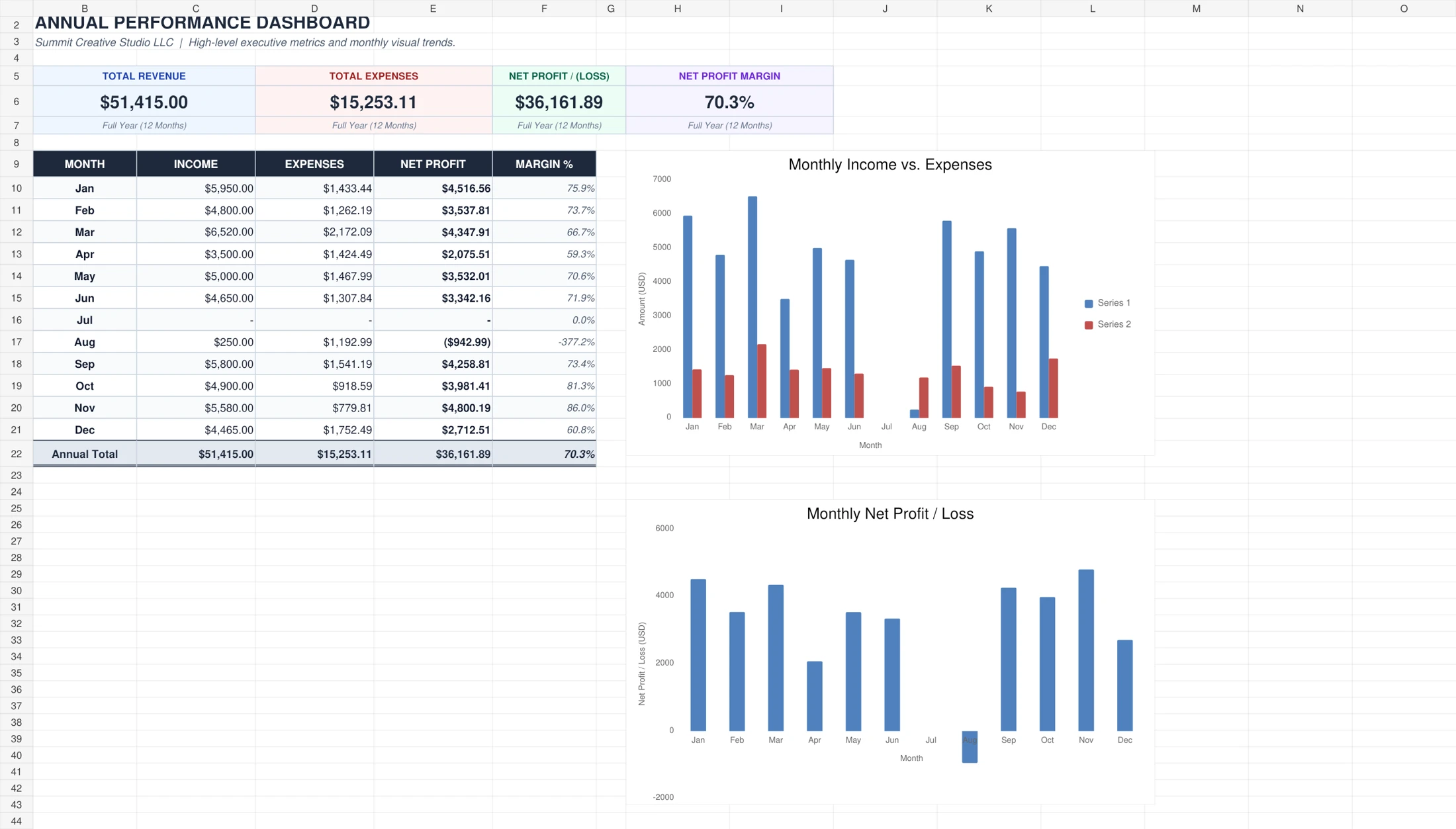1456x829 pixels.
Task: Select the Net Profit Margin 70.3% card value
Action: [x=729, y=102]
